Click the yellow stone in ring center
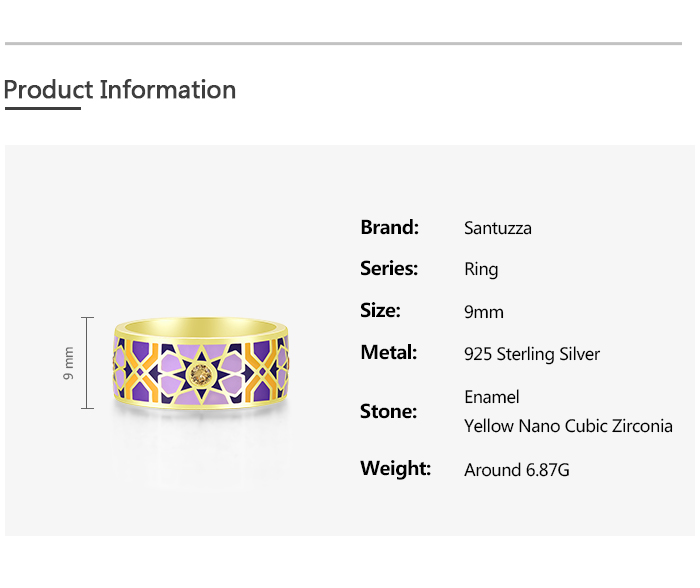This screenshot has height=588, width=700. [x=200, y=375]
